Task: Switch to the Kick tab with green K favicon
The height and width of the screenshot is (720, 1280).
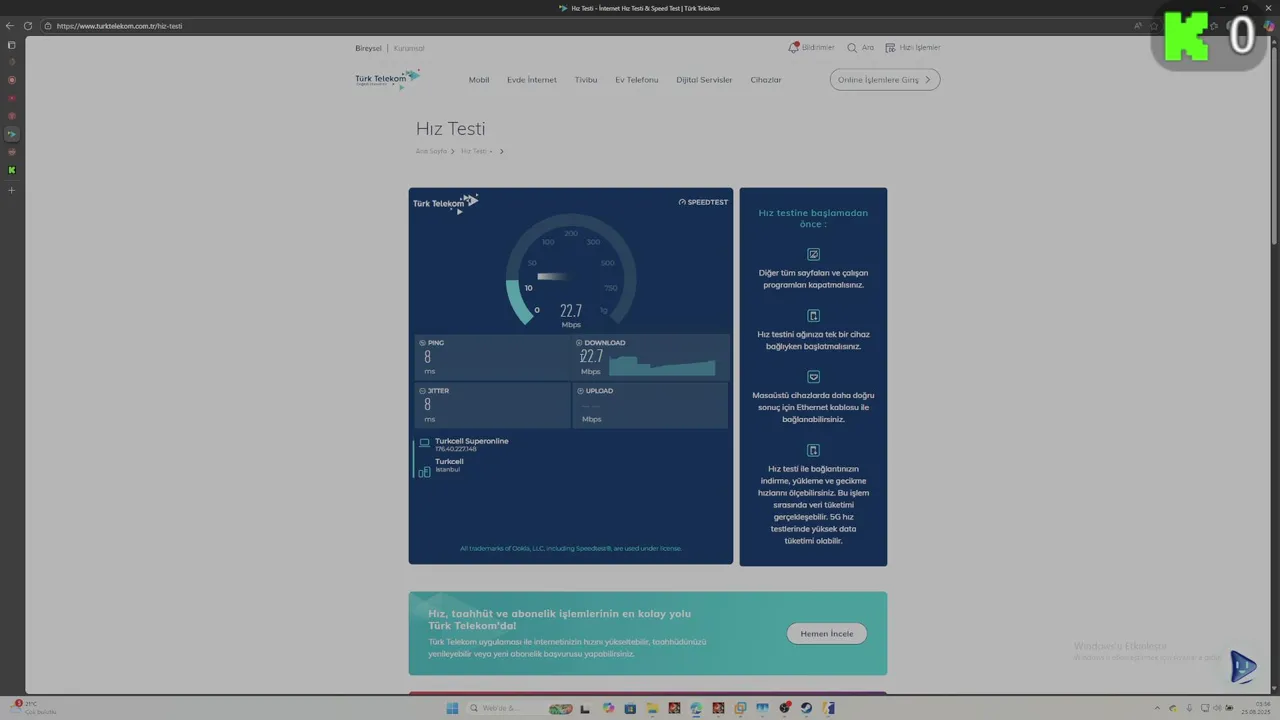Action: [x=12, y=170]
